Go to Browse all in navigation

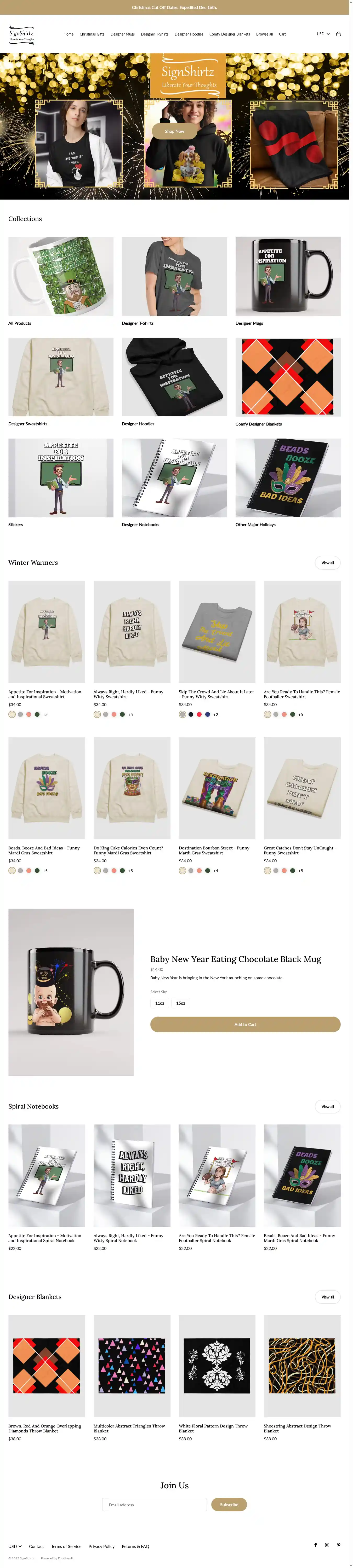click(x=264, y=34)
